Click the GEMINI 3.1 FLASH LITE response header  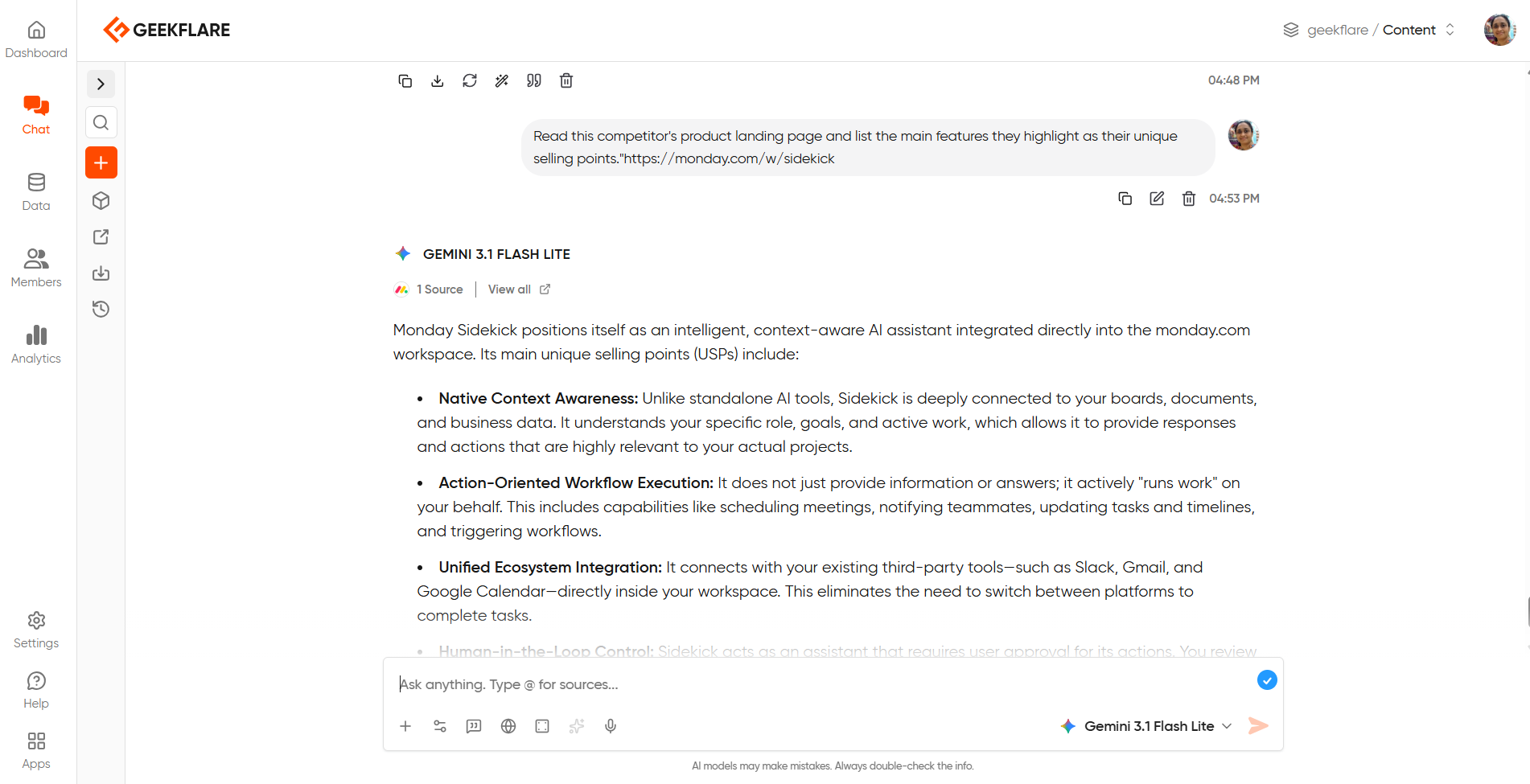click(x=496, y=254)
